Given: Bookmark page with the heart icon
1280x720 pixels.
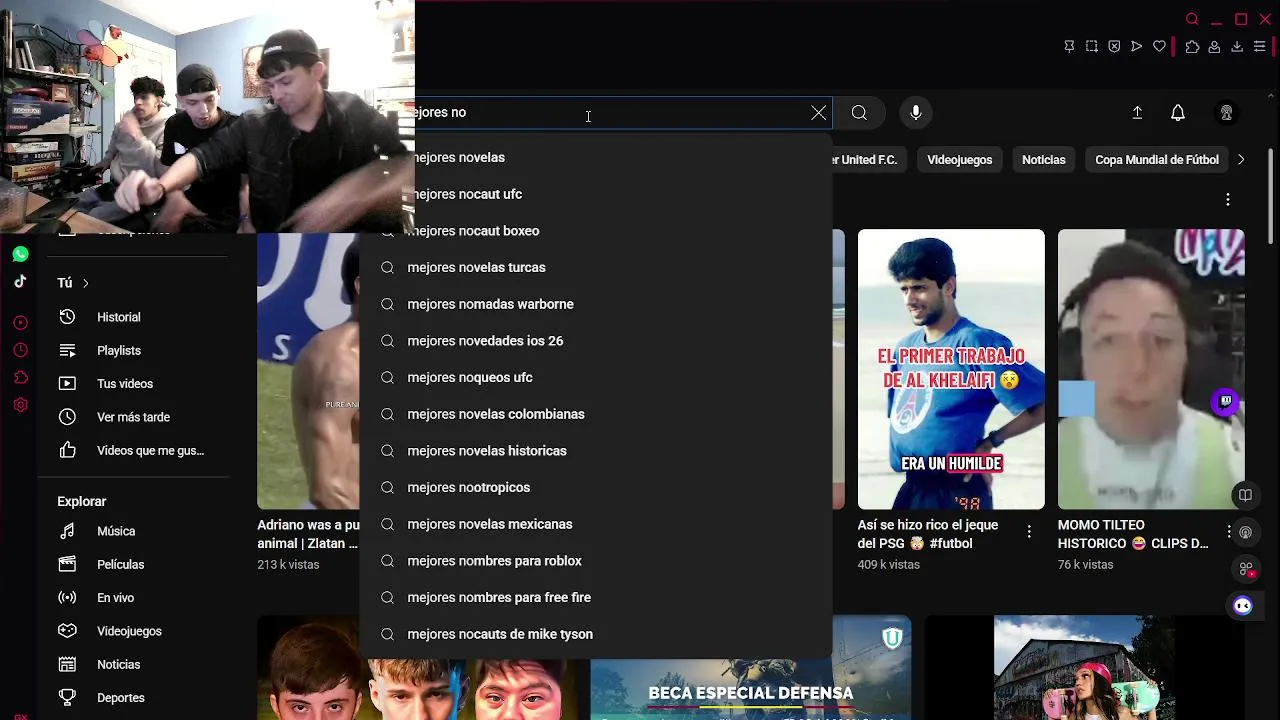Looking at the screenshot, I should point(1159,46).
